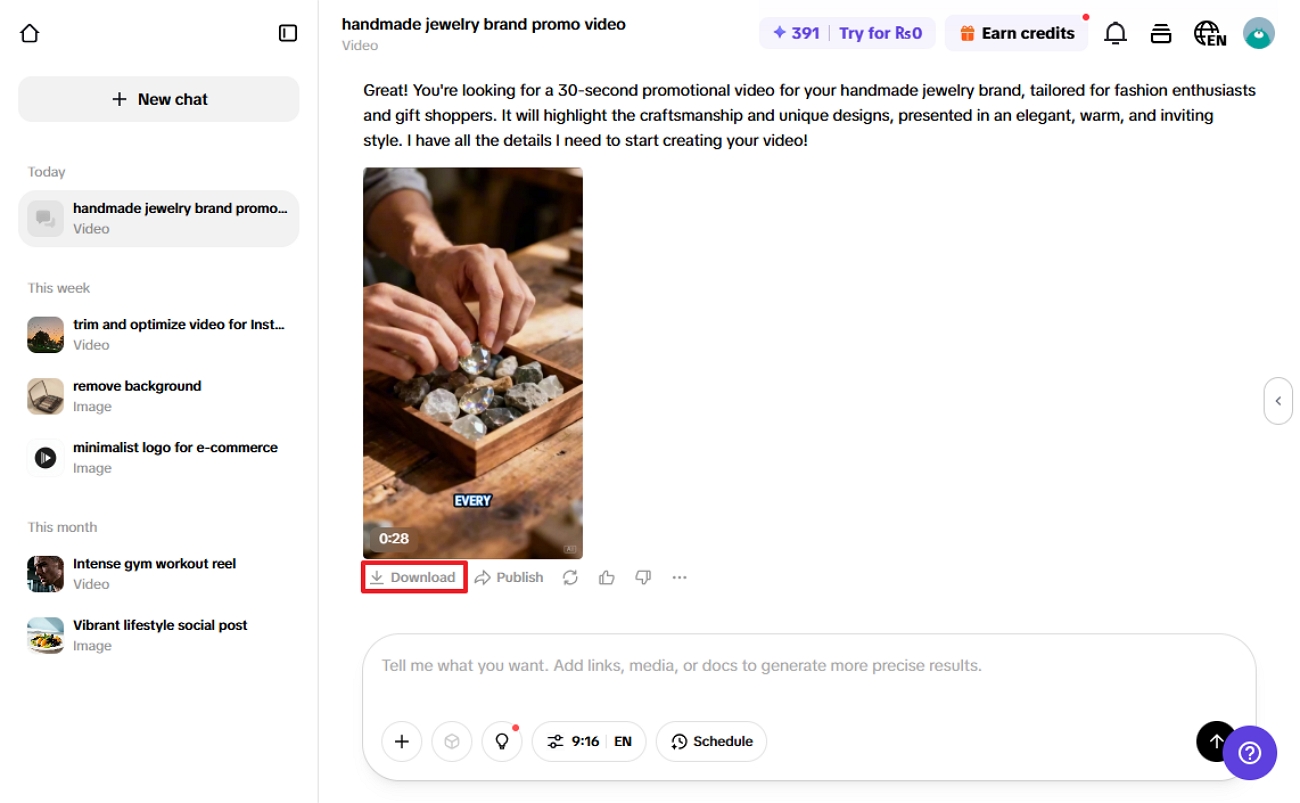
Task: Start a New chat
Action: pyautogui.click(x=159, y=99)
